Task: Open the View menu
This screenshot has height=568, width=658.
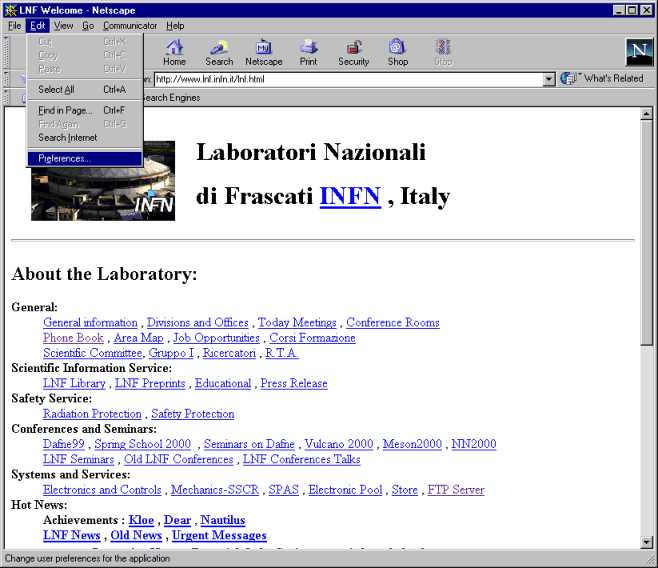Action: click(x=63, y=26)
